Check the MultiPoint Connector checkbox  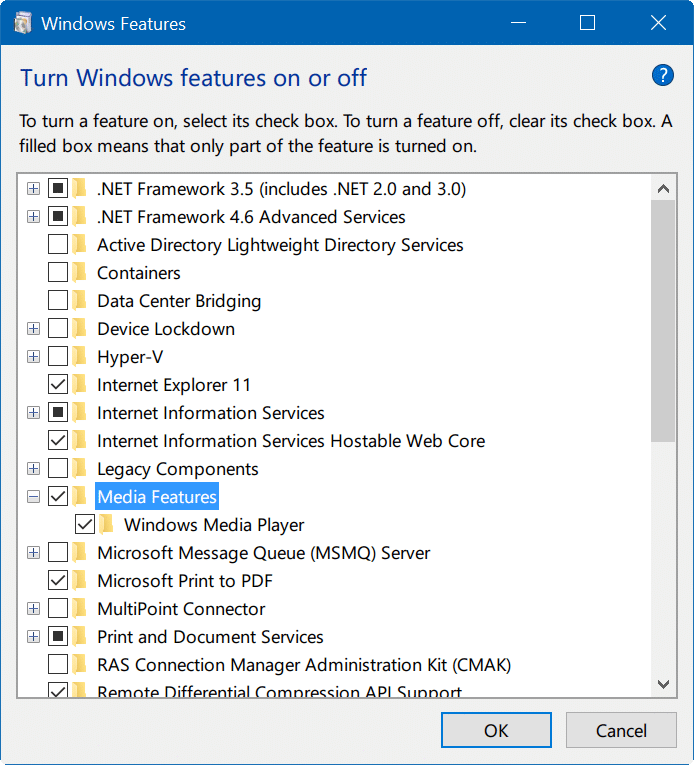(58, 609)
